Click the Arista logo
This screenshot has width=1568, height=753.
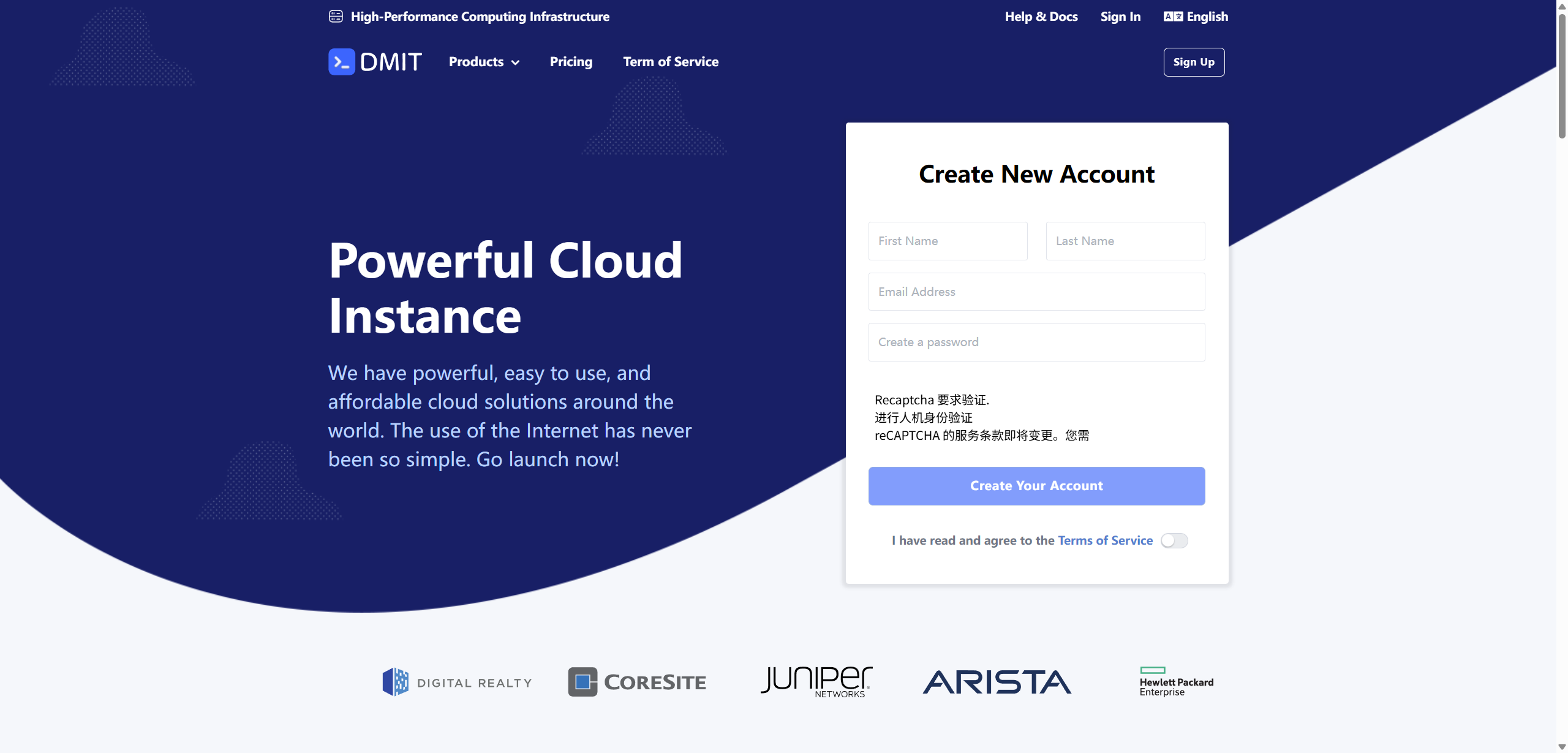[x=997, y=682]
